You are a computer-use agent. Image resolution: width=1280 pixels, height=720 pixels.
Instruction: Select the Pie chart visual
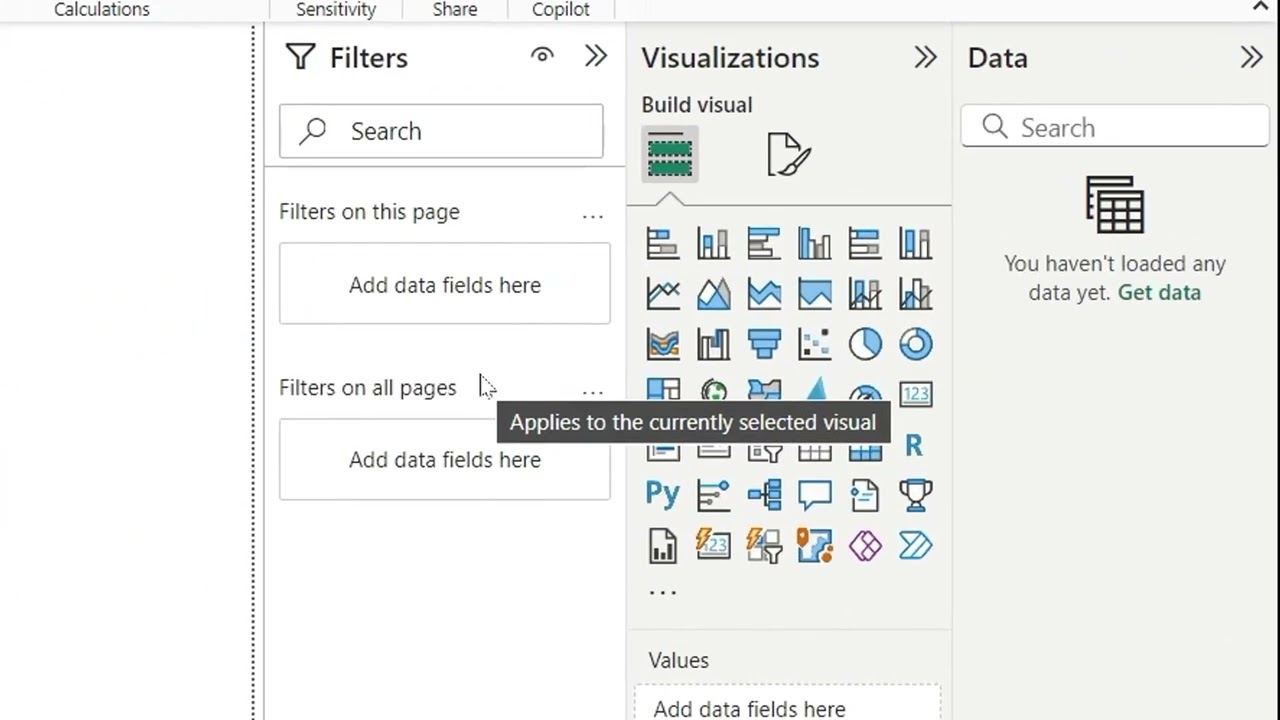(865, 344)
